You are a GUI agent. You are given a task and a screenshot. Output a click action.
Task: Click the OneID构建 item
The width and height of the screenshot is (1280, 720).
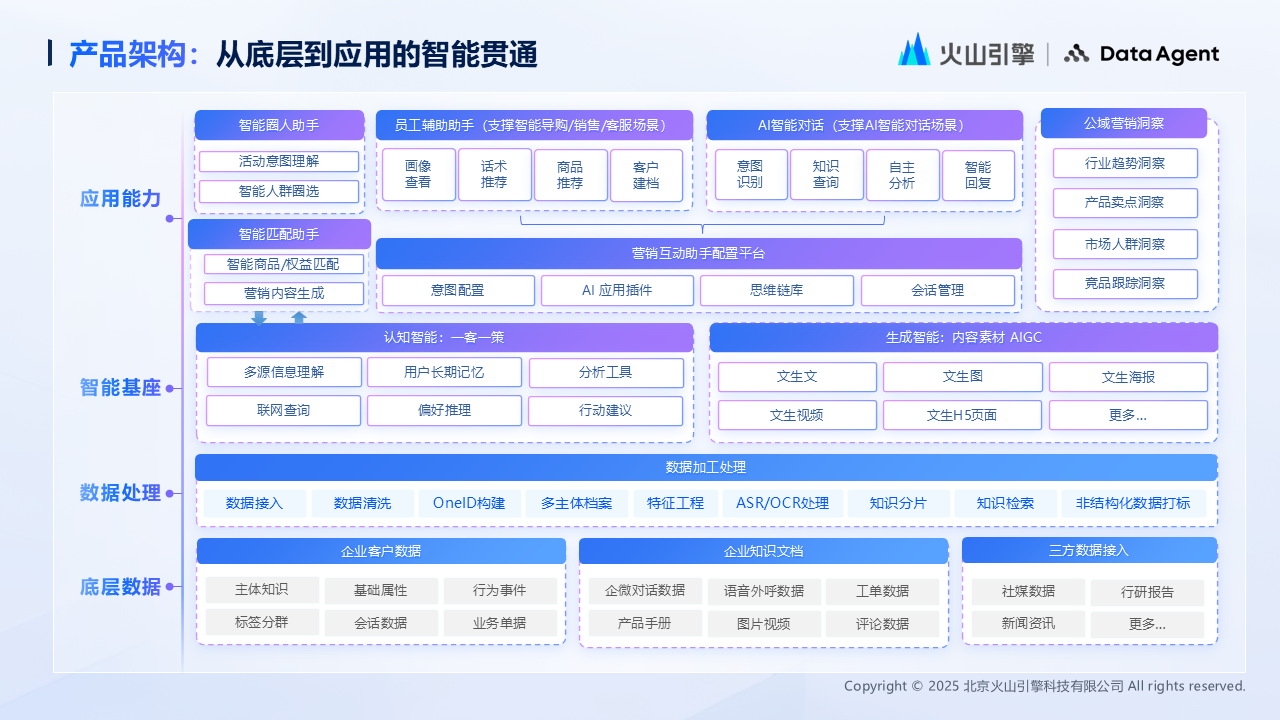[469, 503]
